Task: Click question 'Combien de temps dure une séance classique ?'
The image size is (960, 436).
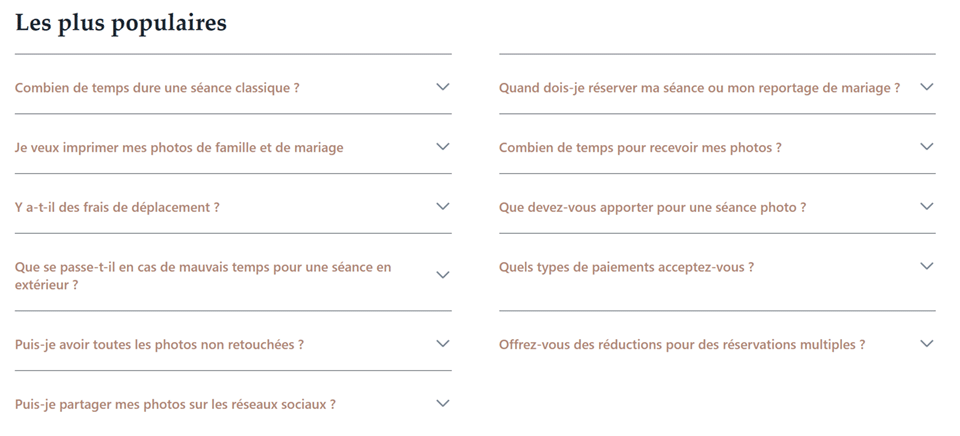Action: tap(157, 88)
